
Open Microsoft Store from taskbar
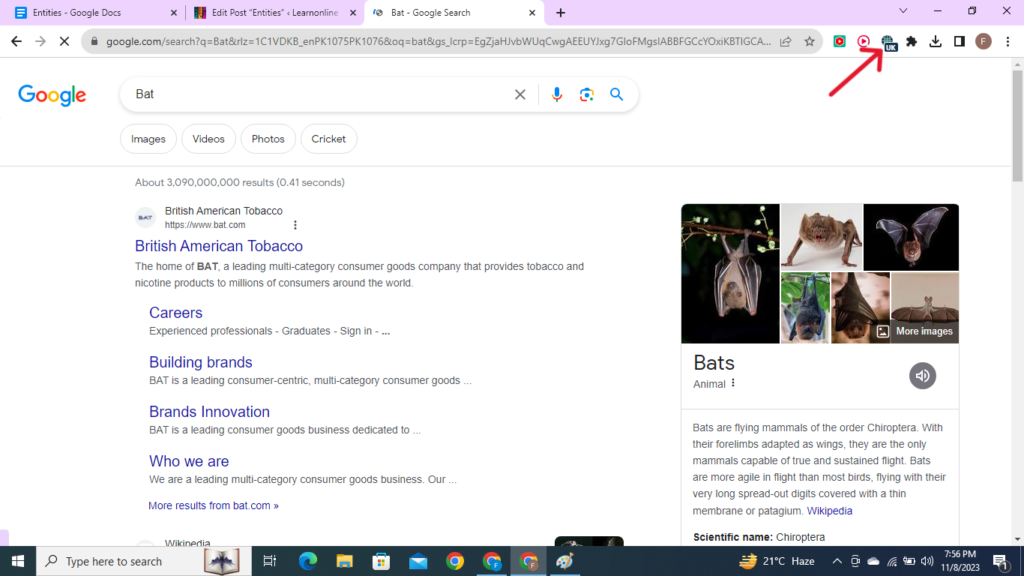[381, 561]
